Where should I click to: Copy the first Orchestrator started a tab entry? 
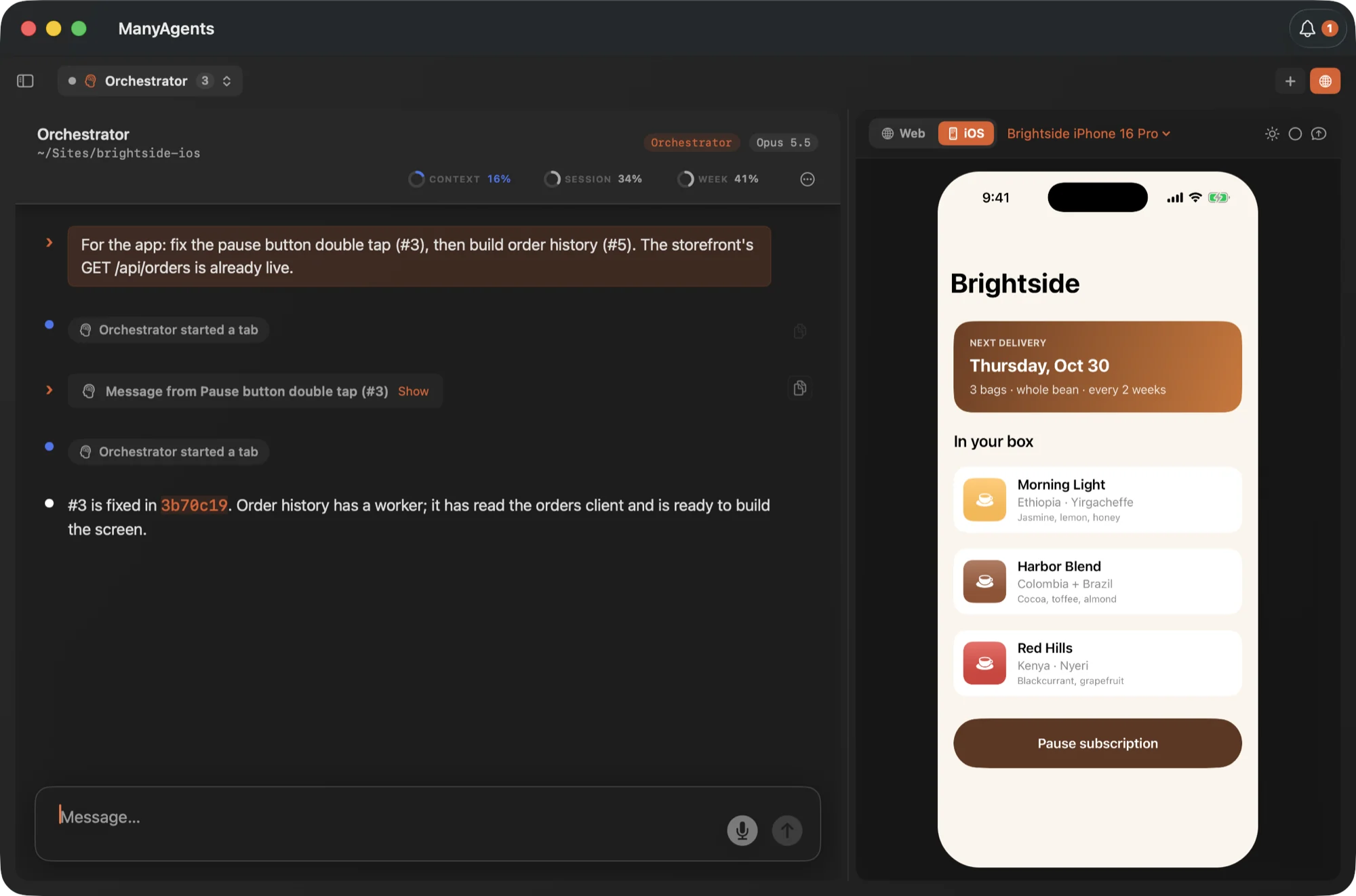[800, 331]
